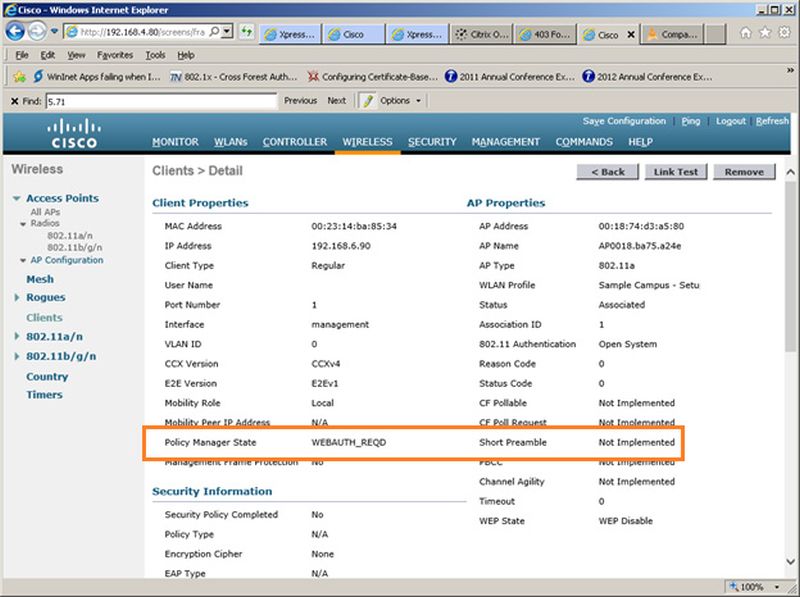Image resolution: width=800 pixels, height=597 pixels.
Task: Expand the Rogues tree
Action: pyautogui.click(x=17, y=297)
